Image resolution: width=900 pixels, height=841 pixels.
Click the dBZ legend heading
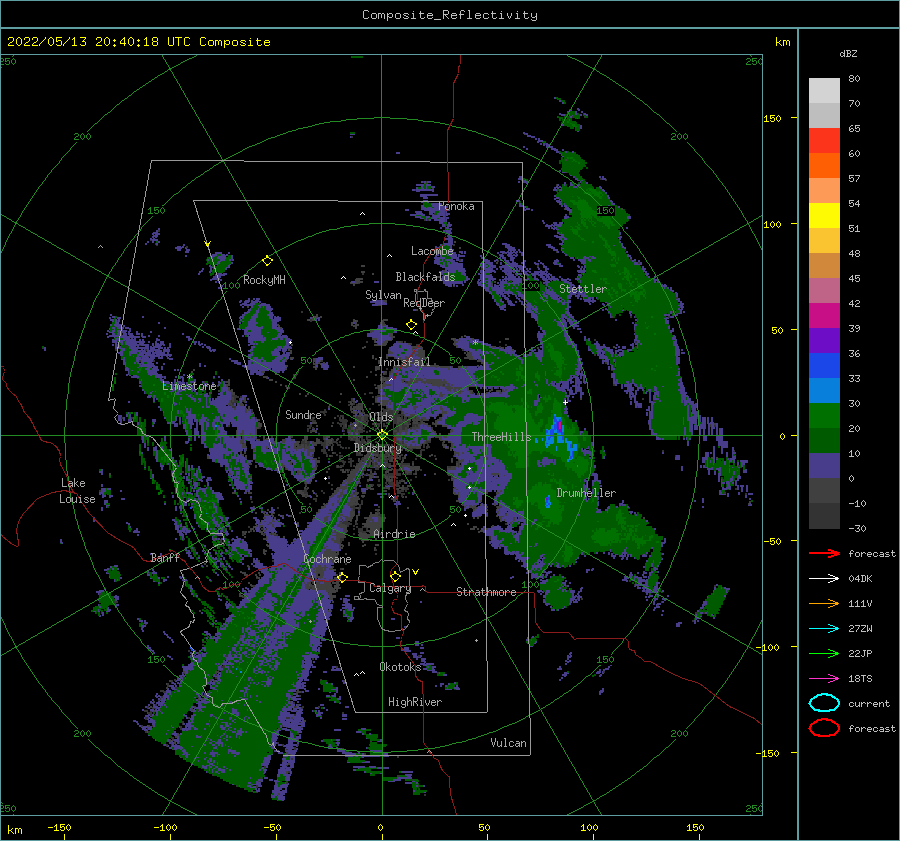[x=848, y=53]
